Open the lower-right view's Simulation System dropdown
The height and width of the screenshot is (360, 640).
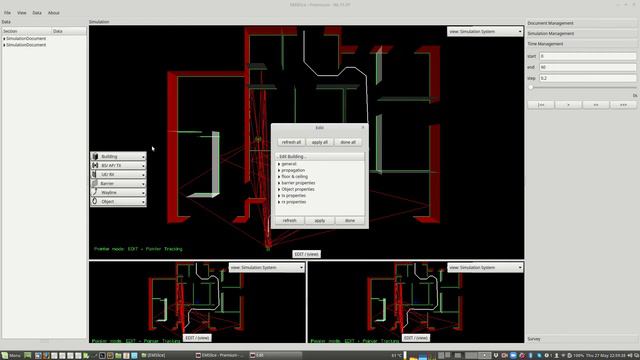click(x=485, y=267)
